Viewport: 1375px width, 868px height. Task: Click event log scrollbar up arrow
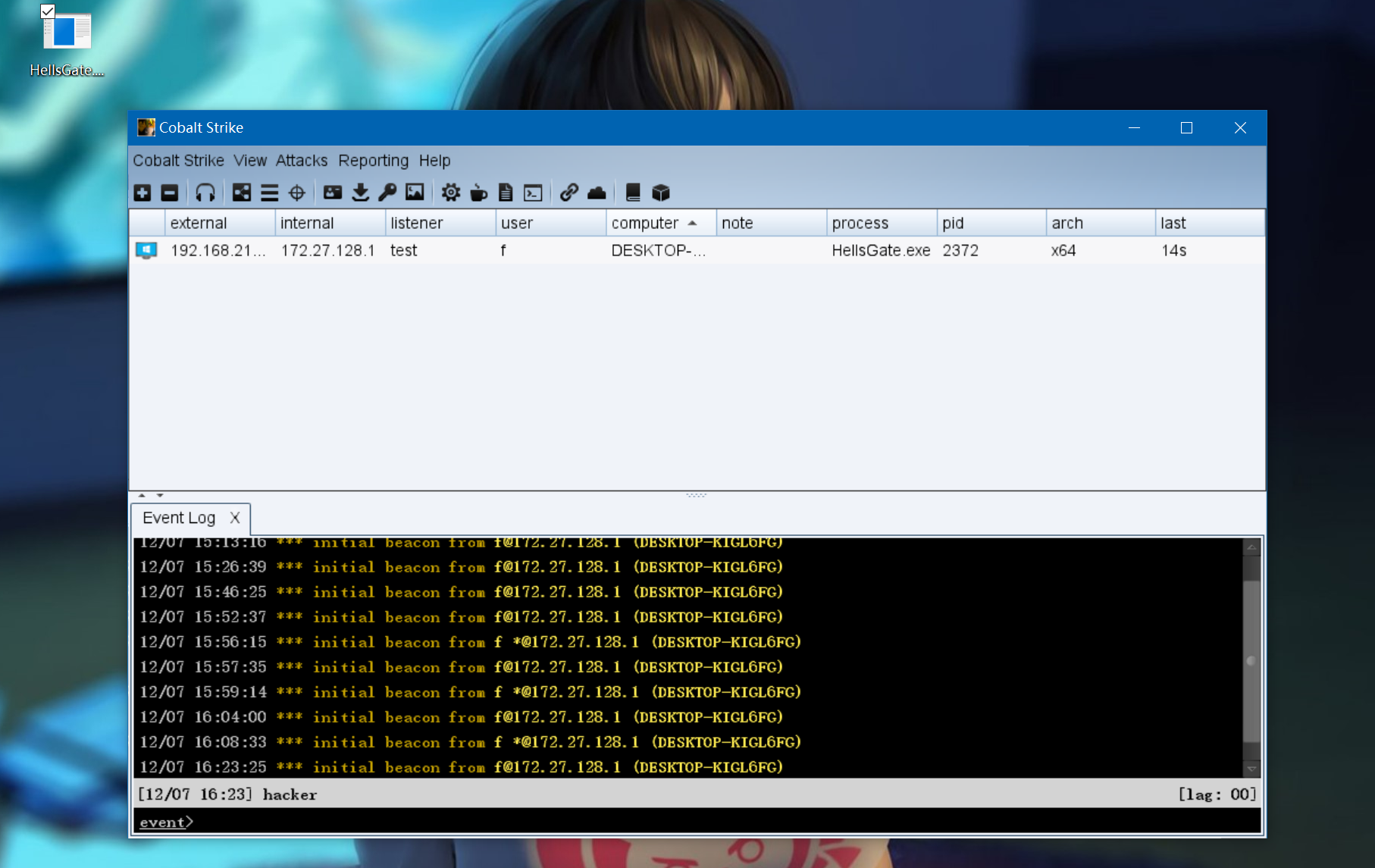coord(1251,547)
